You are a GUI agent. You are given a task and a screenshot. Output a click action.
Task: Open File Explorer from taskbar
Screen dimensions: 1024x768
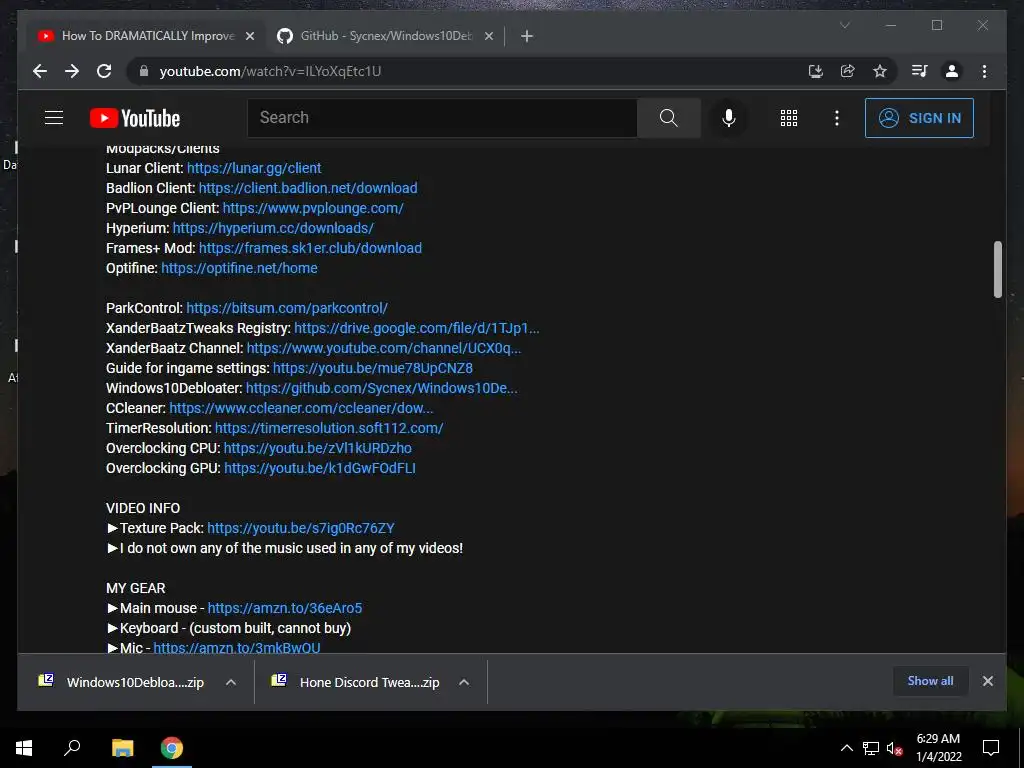[x=122, y=748]
